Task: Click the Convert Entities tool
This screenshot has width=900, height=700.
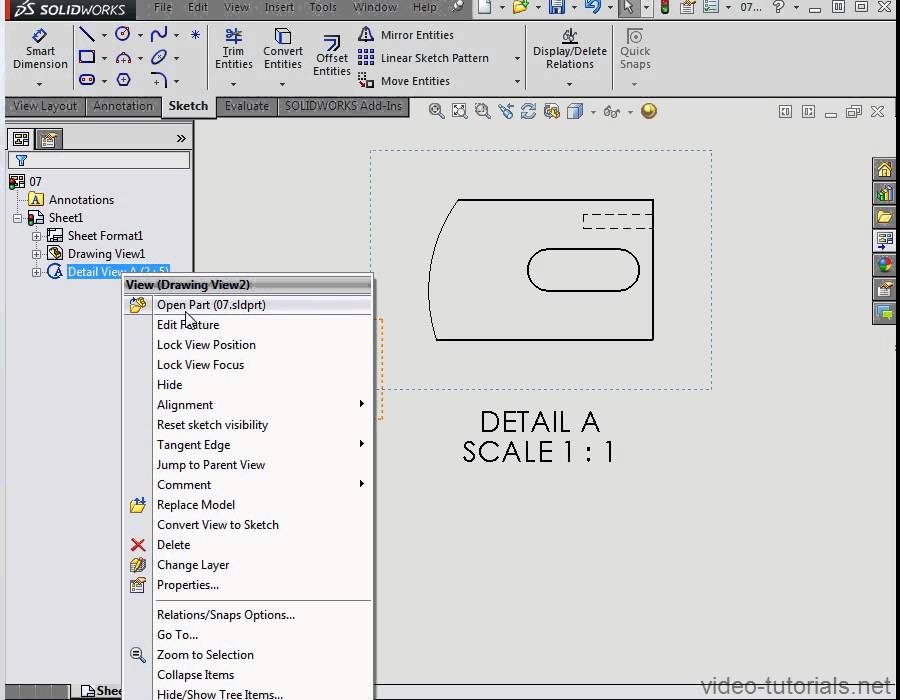Action: tap(282, 49)
